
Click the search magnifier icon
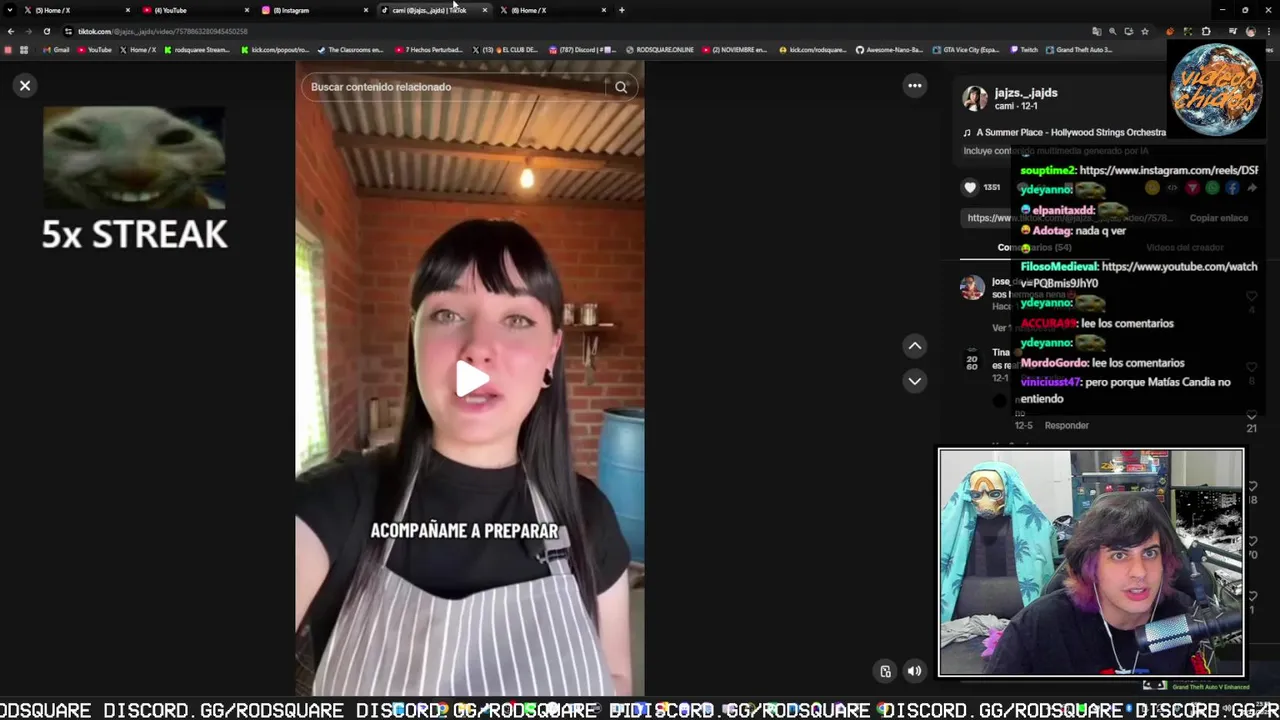click(x=621, y=87)
